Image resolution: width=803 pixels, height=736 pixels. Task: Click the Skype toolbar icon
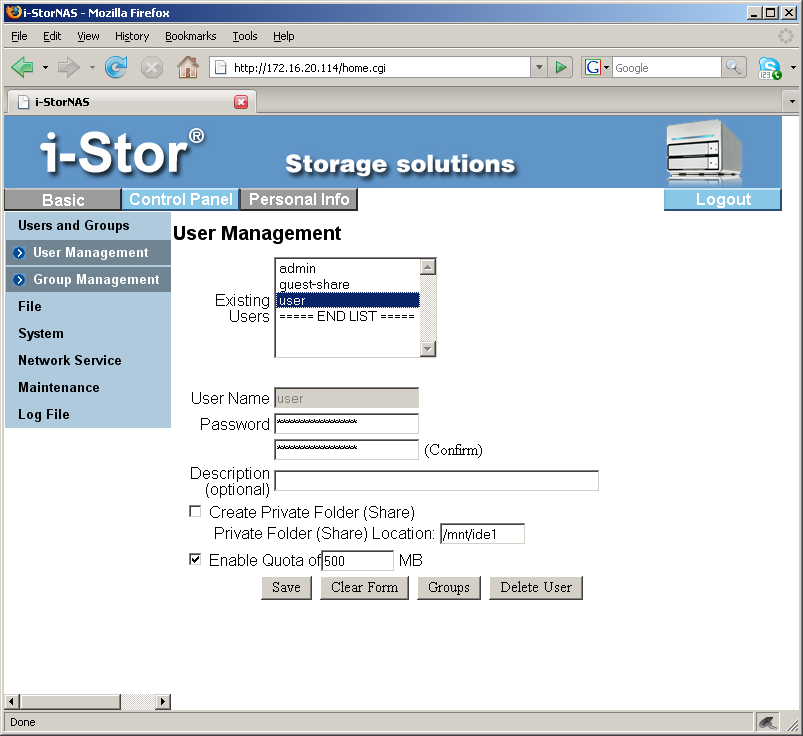(x=770, y=68)
